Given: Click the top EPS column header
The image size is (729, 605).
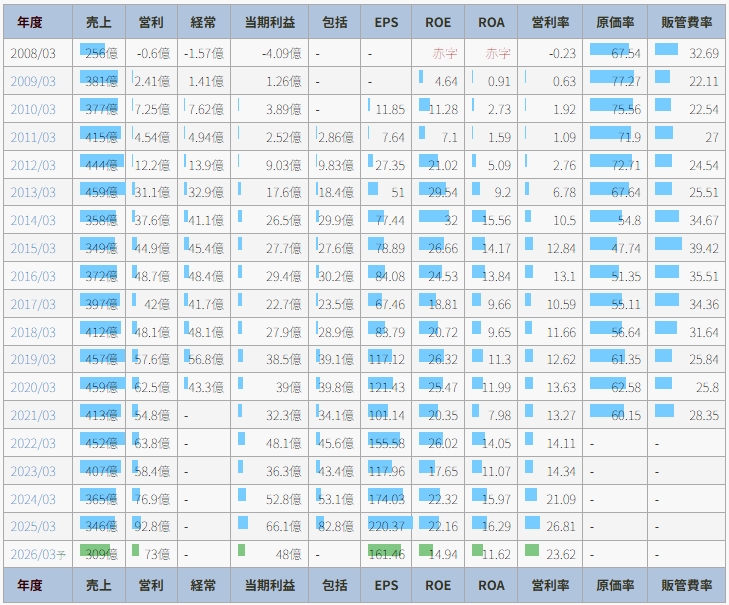Looking at the screenshot, I should tap(385, 22).
